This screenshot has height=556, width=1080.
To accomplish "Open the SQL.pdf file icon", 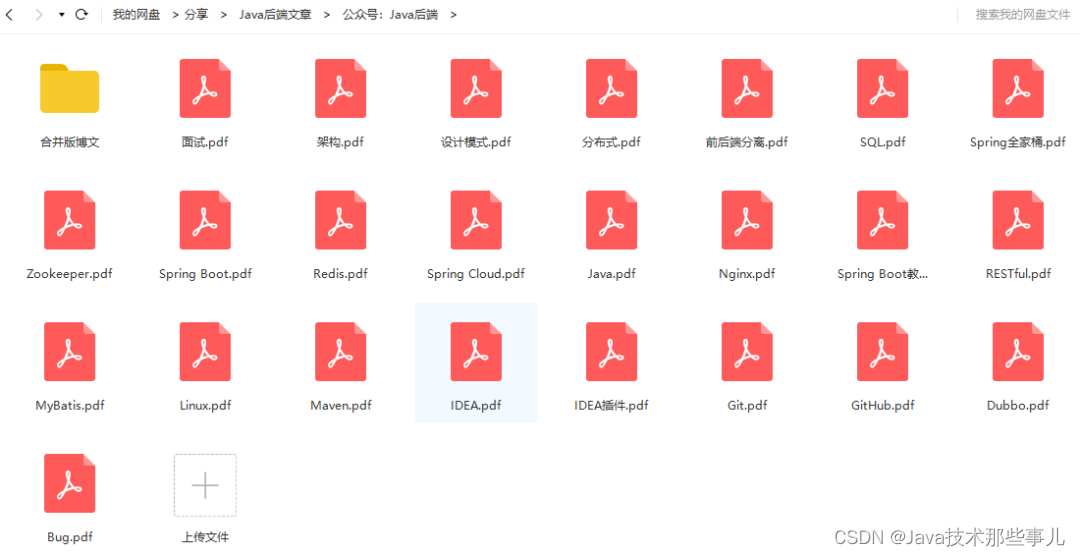I will click(882, 88).
